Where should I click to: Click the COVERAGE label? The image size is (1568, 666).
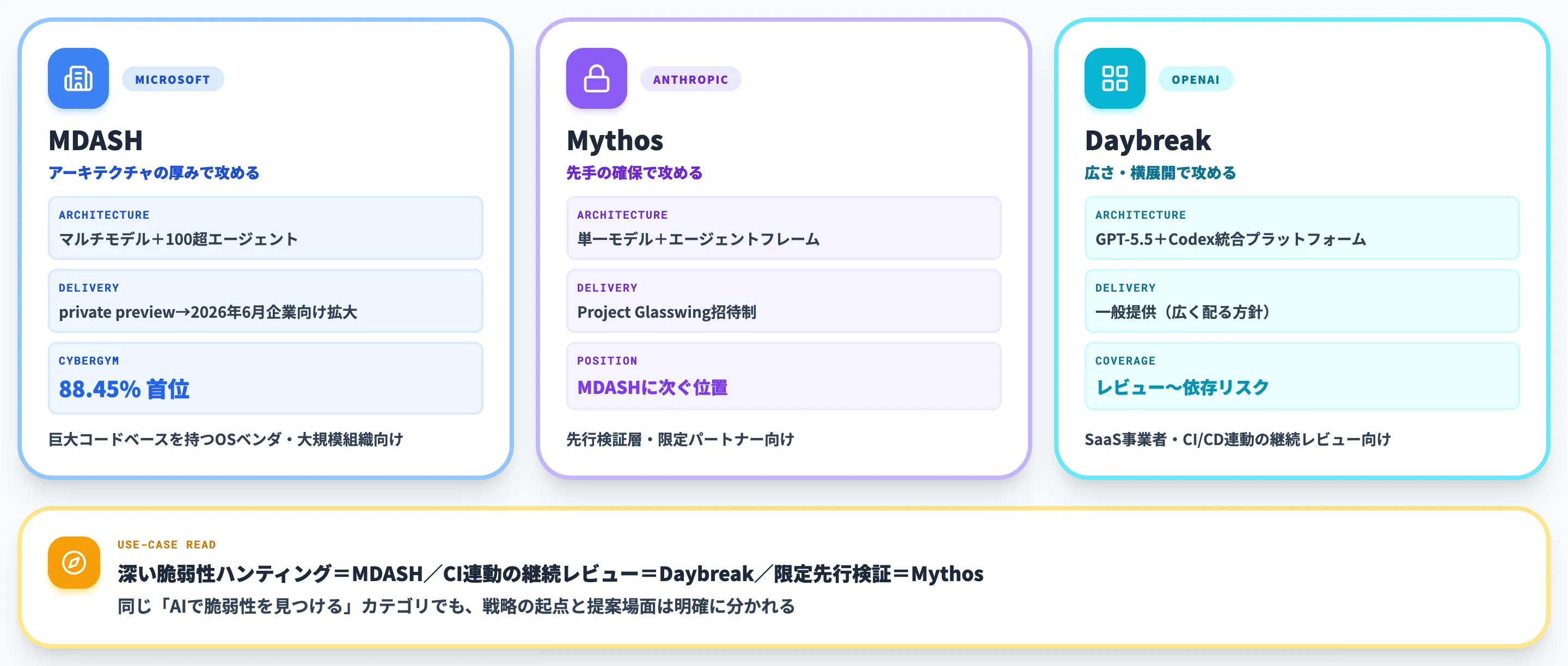(x=1125, y=361)
